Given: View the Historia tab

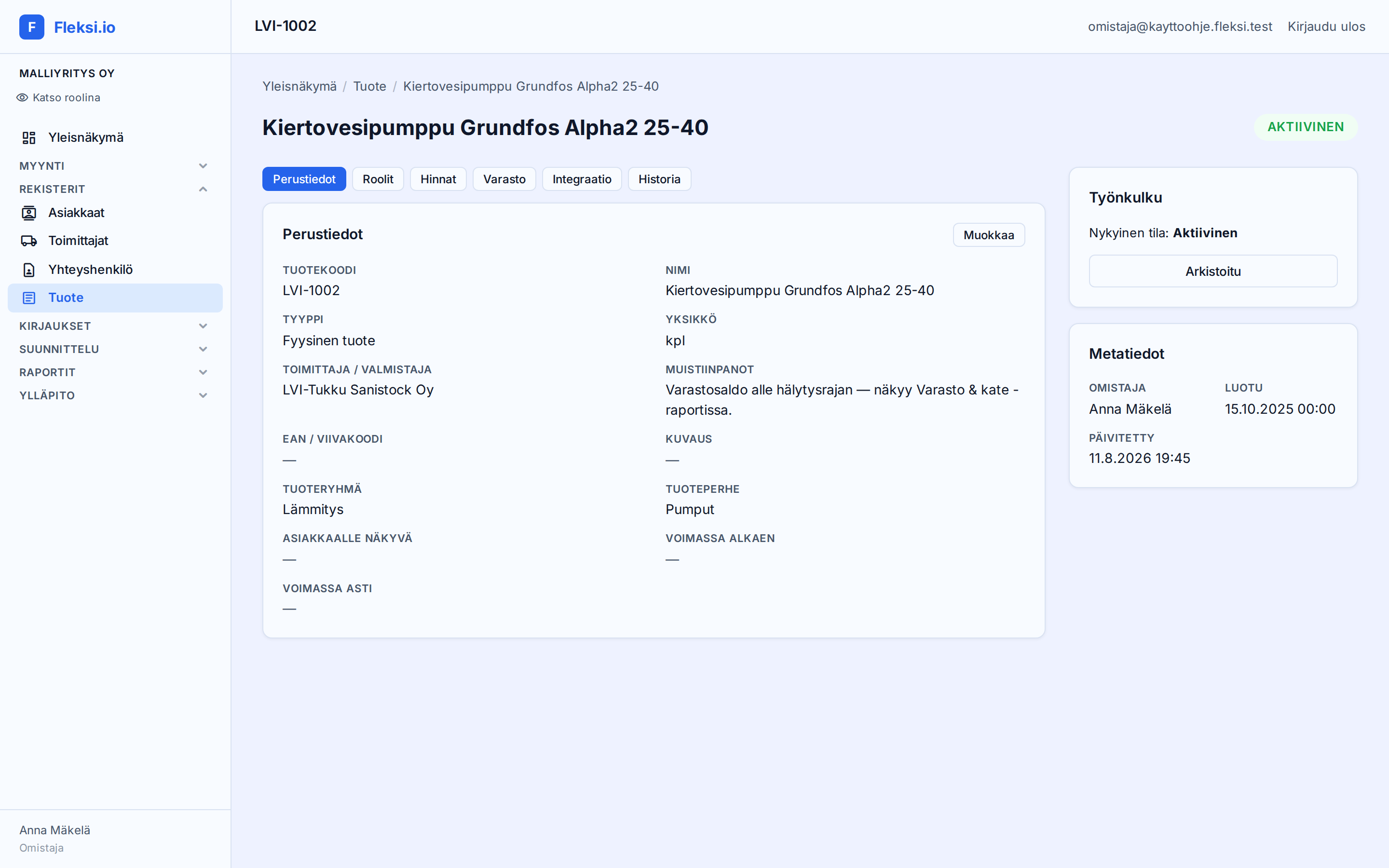Looking at the screenshot, I should point(659,179).
